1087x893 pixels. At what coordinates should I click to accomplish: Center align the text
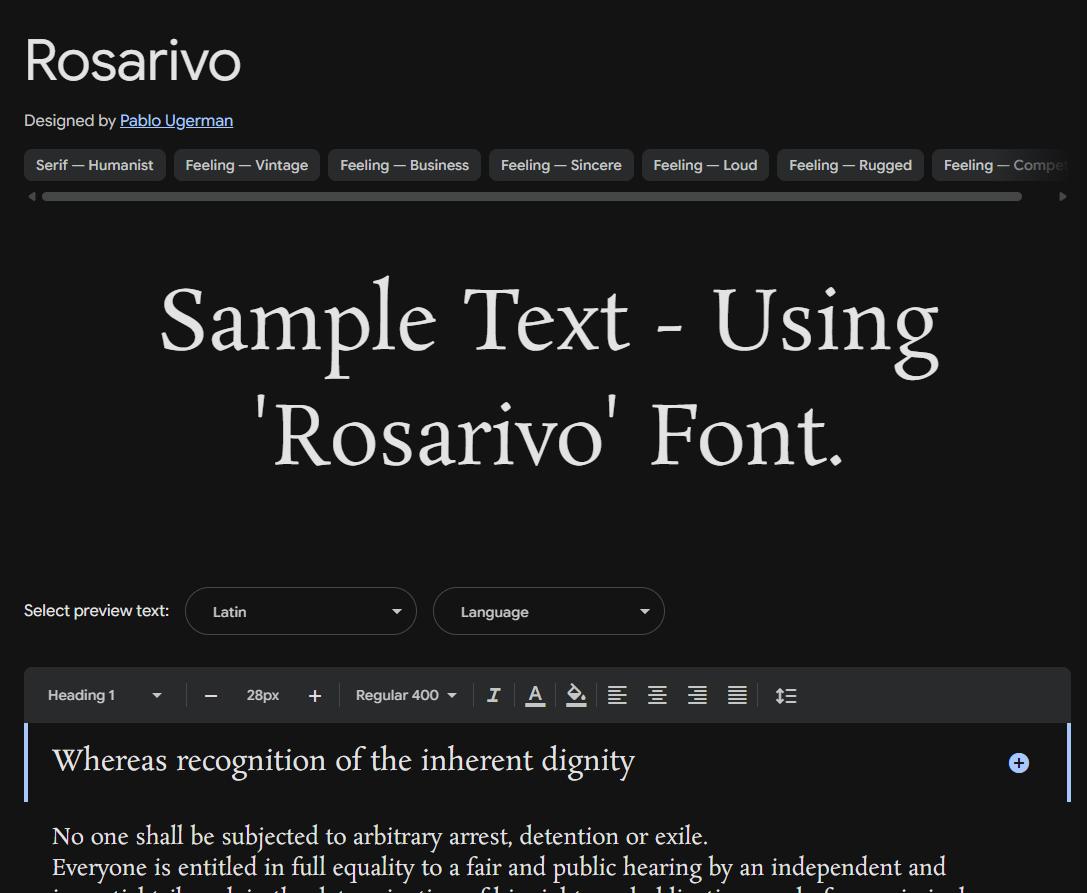point(657,695)
